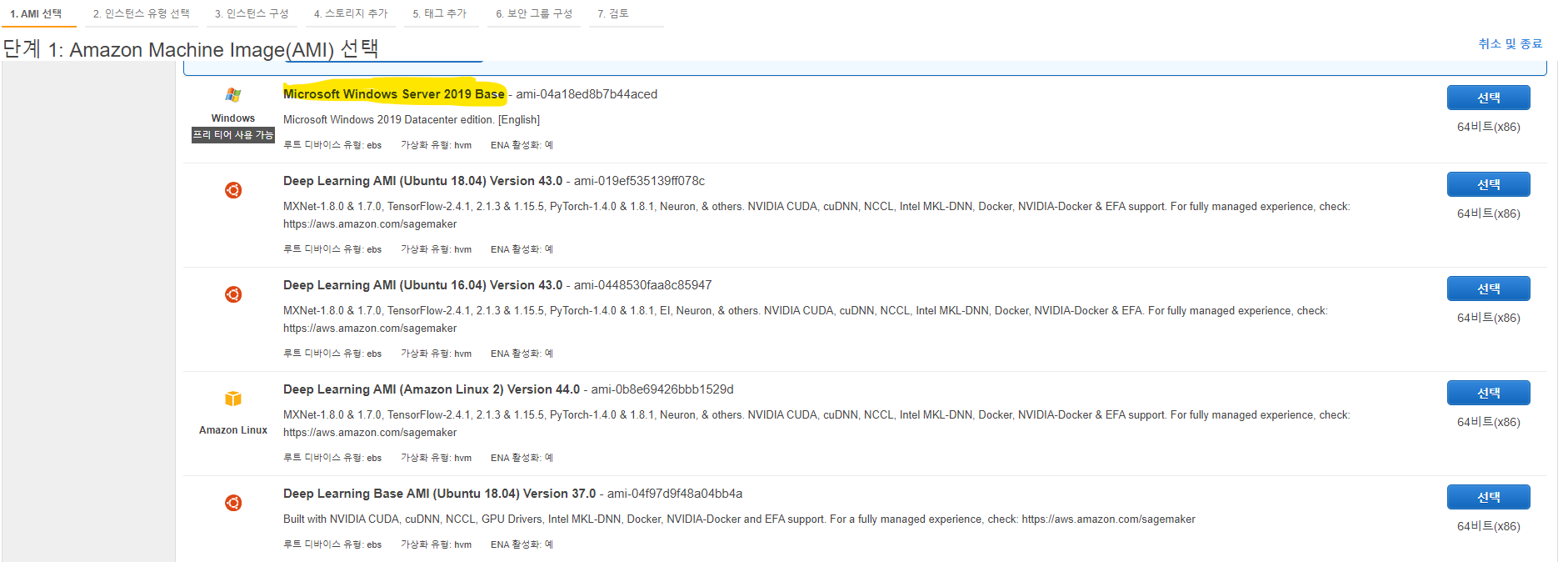Screen dimensions: 1568x562
Task: Click AMI ID ami-0b8e69426bbb1529d
Action: click(x=662, y=389)
